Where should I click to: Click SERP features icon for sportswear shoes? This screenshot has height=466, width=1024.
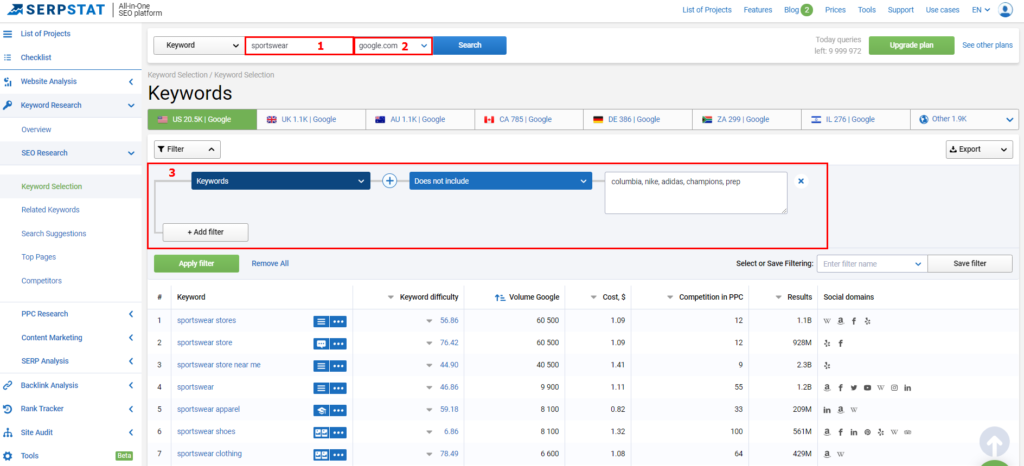click(321, 433)
